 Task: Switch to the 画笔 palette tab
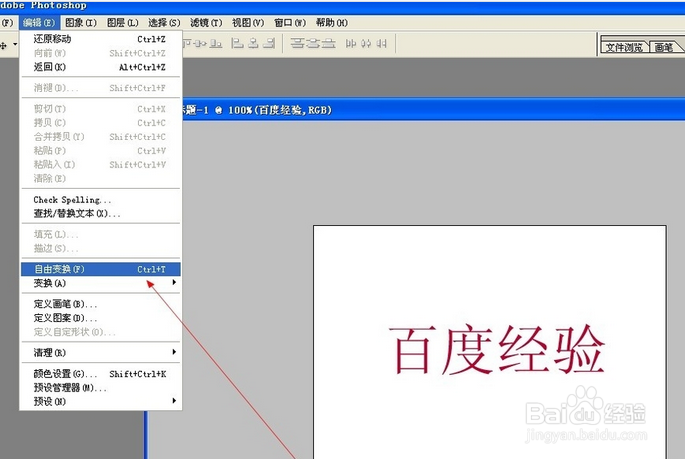664,47
